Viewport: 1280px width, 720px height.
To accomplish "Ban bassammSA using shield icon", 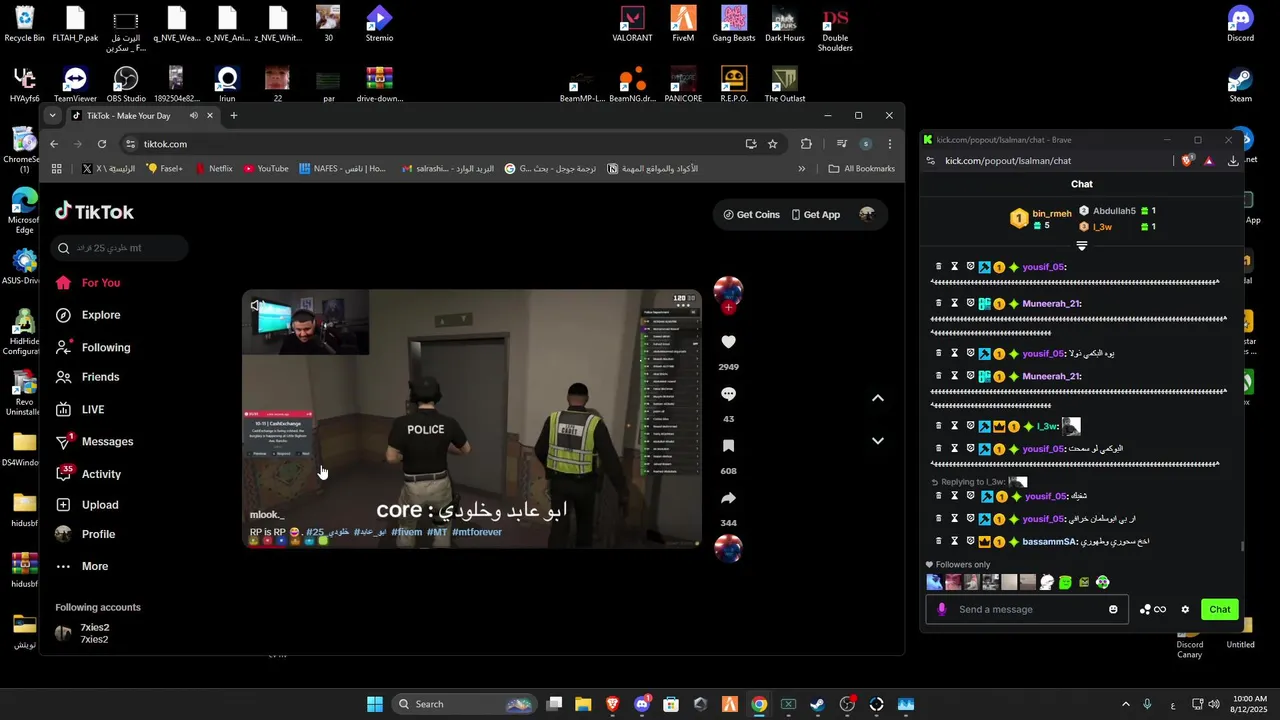I will (970, 541).
